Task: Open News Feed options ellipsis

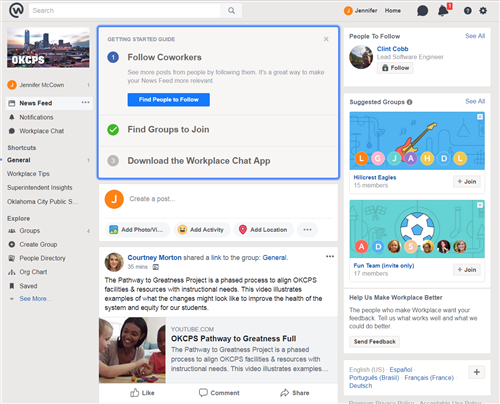Action: point(85,102)
